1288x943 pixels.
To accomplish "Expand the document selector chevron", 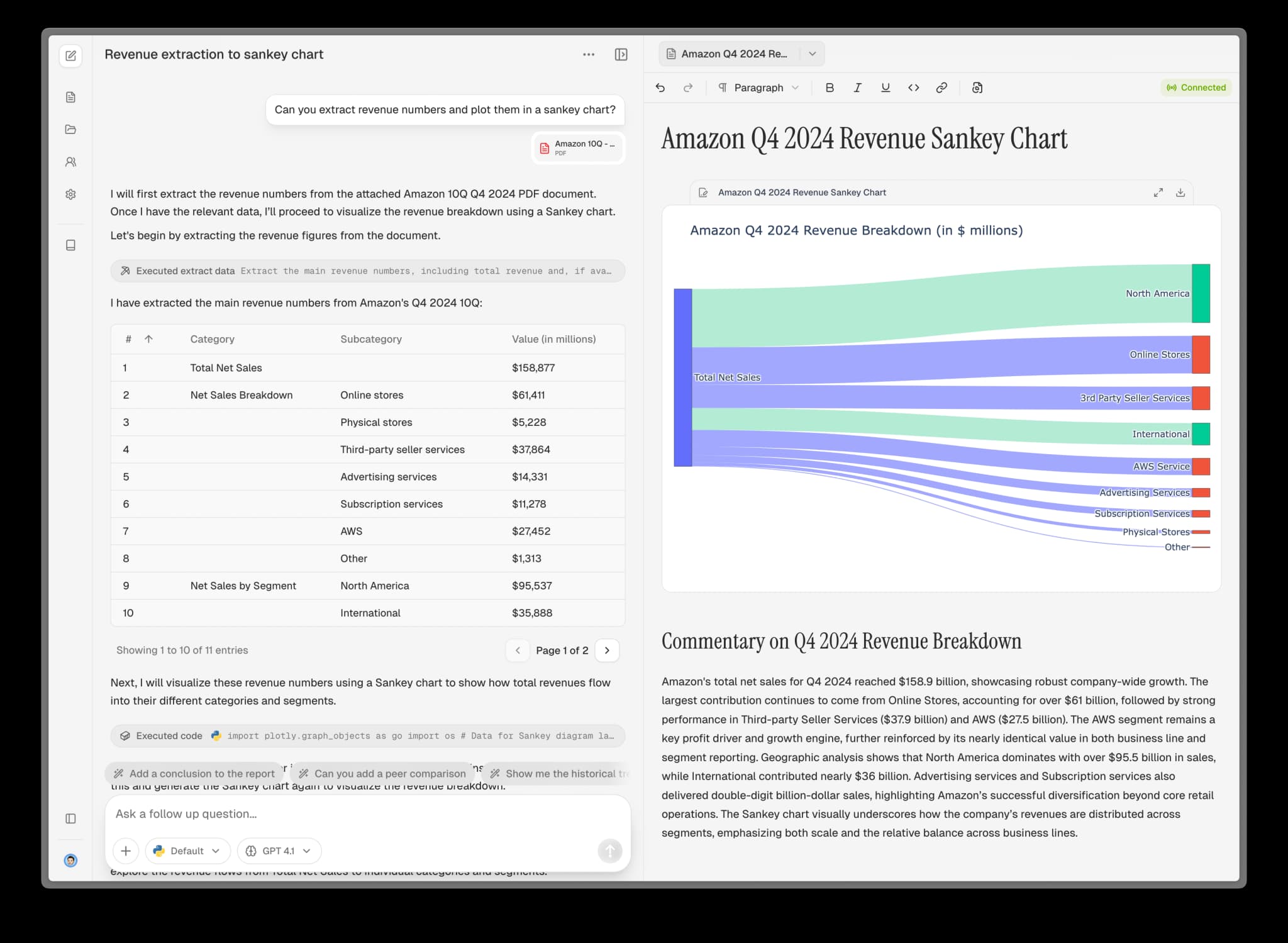I will (812, 54).
